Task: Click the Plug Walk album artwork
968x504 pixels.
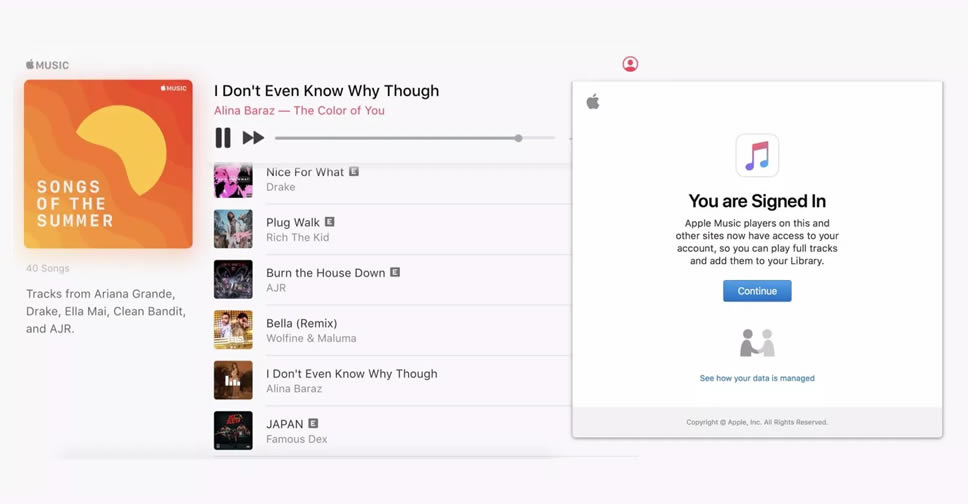Action: (x=233, y=229)
